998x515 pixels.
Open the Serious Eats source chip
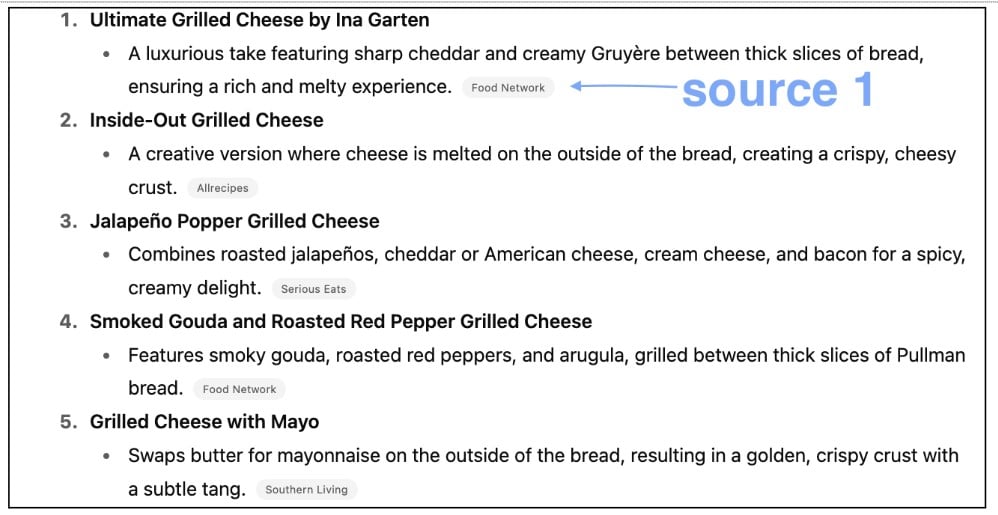[x=313, y=289]
